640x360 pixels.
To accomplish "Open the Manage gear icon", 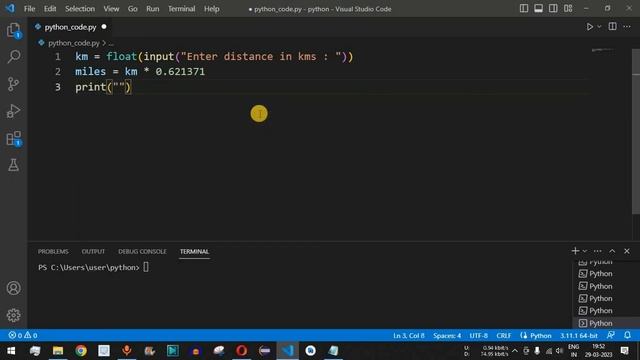I will pos(13,315).
